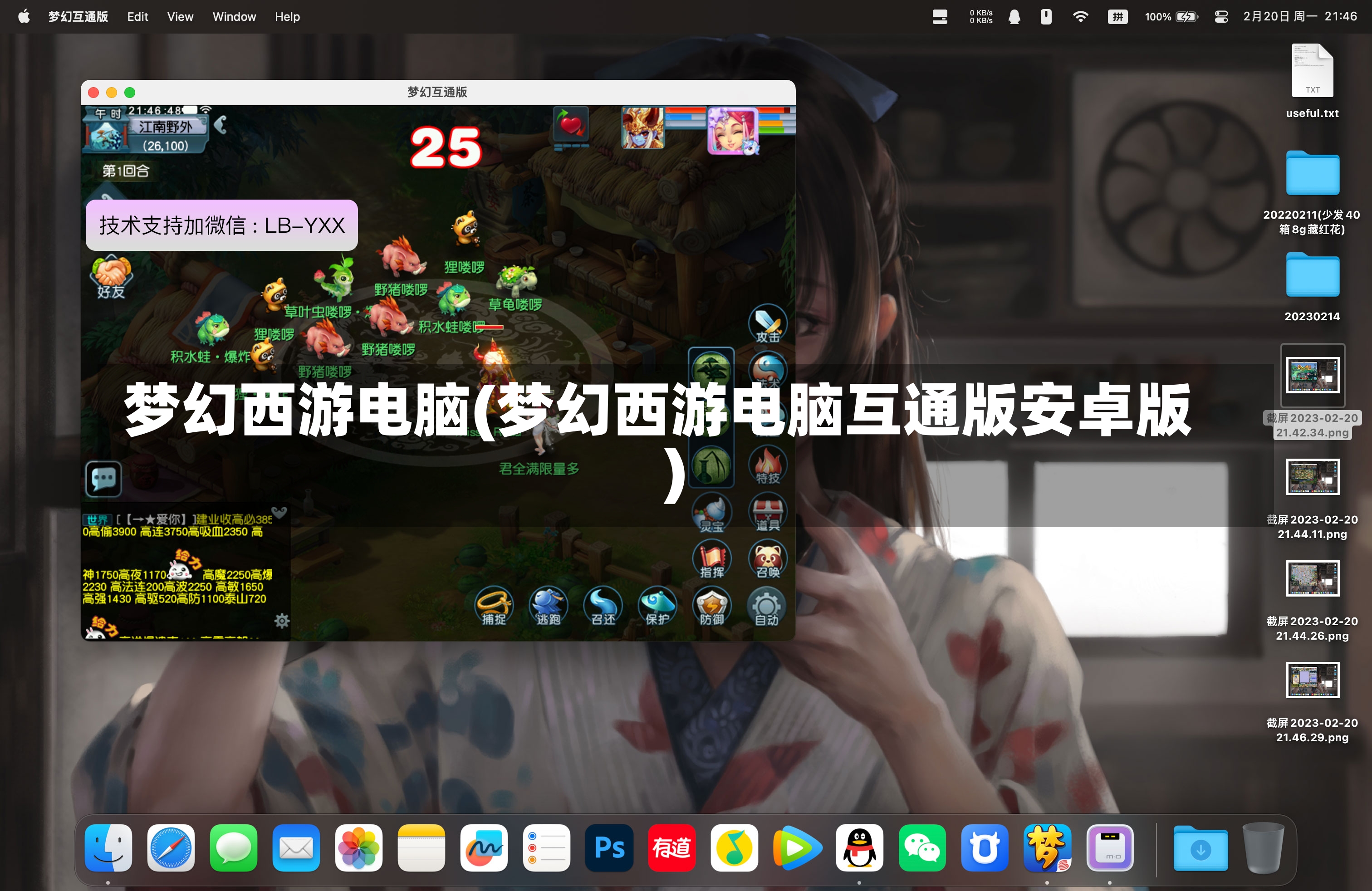Image resolution: width=1372 pixels, height=891 pixels.
Task: Open QQ penguin icon in Dock
Action: click(859, 848)
